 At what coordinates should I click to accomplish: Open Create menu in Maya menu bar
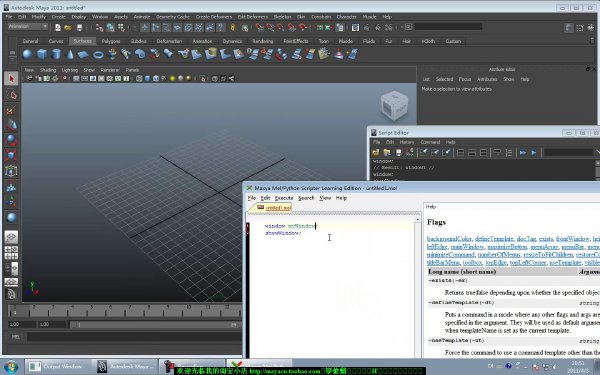(59, 17)
